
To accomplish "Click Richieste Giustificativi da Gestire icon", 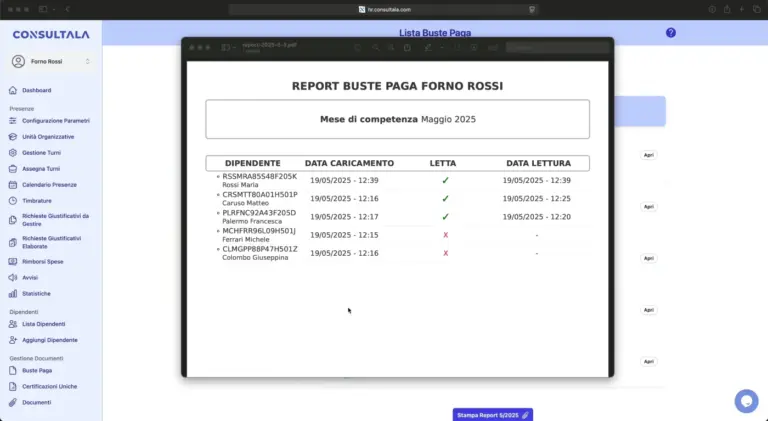I will [x=13, y=220].
